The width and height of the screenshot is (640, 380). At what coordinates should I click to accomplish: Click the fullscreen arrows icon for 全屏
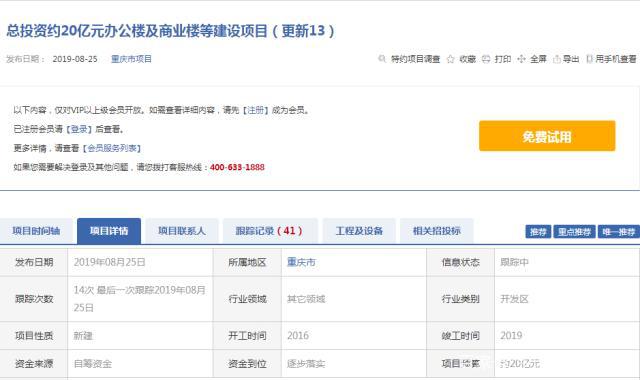click(521, 59)
